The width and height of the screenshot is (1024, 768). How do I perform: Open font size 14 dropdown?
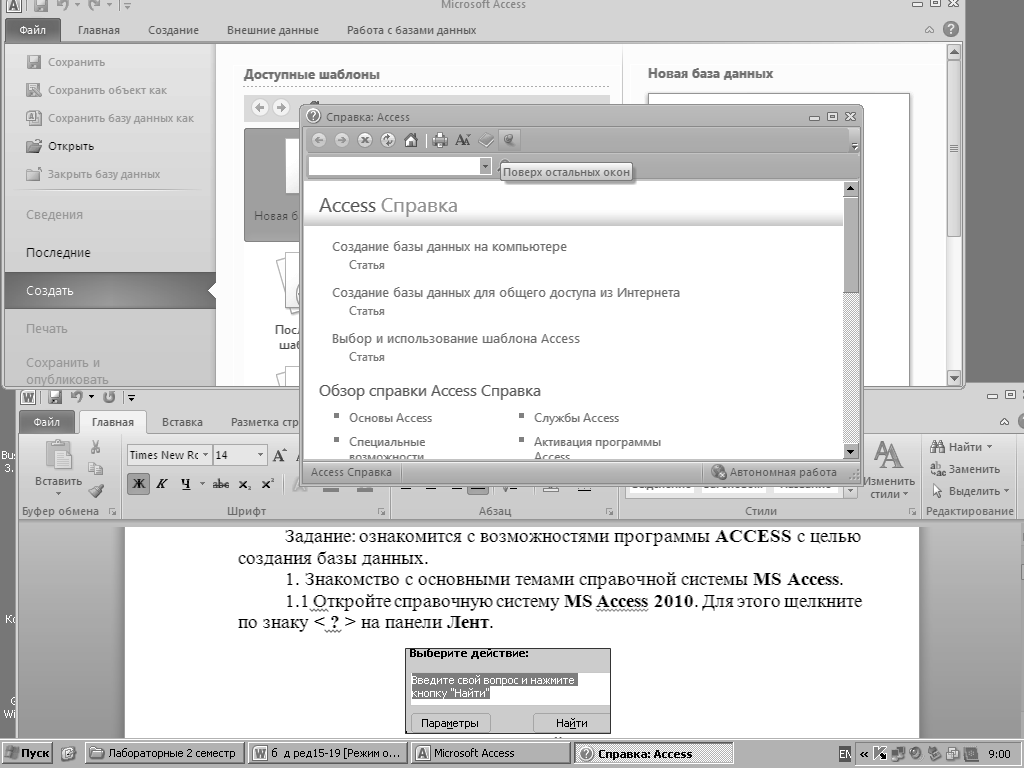261,455
